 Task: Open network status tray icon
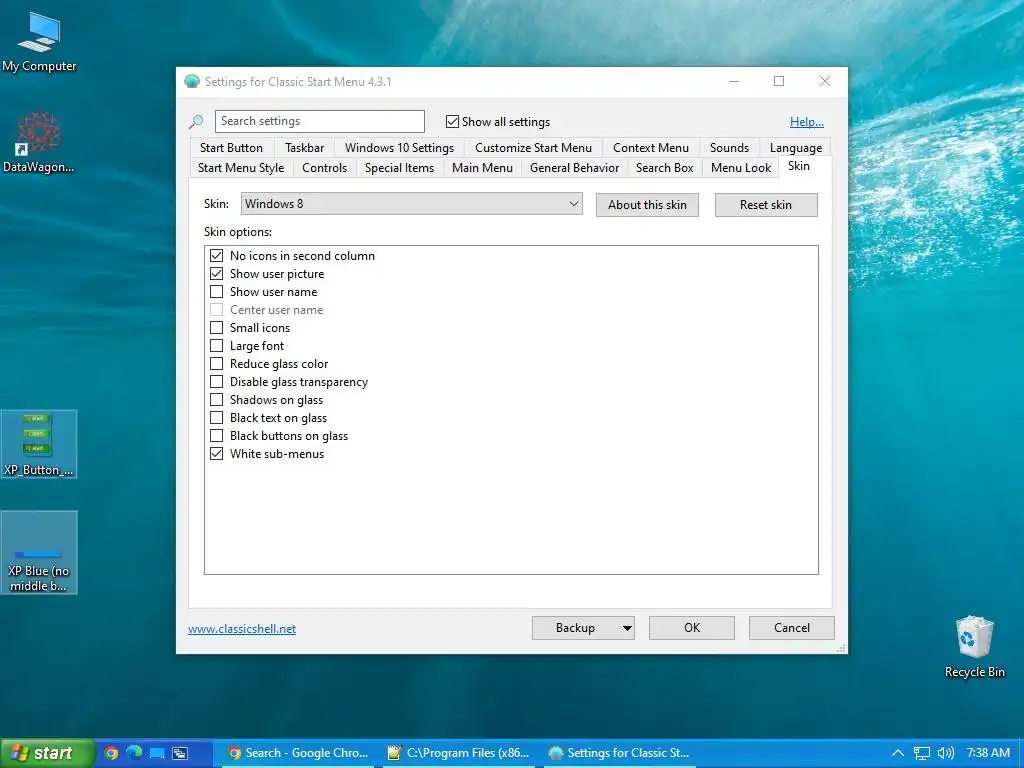[921, 753]
